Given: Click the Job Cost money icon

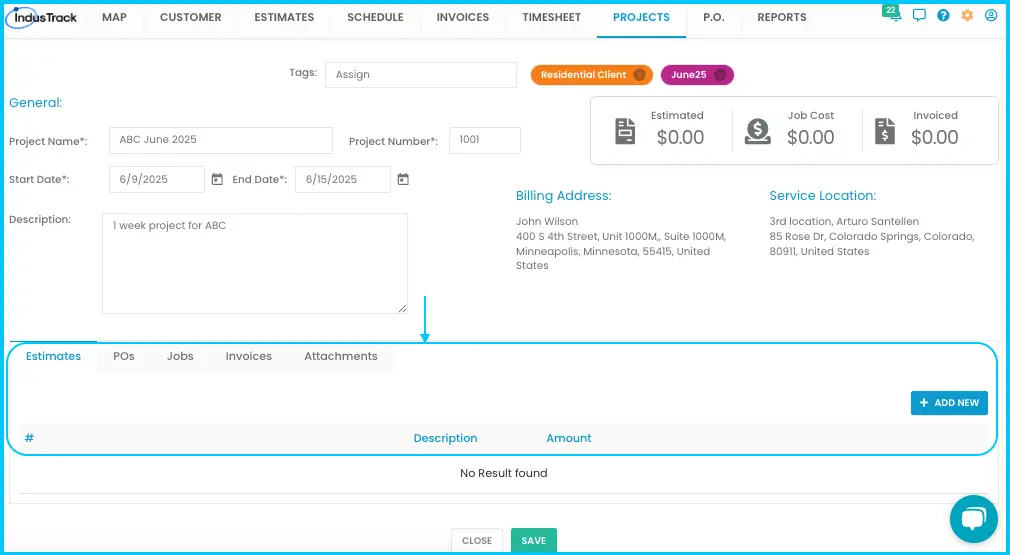Looking at the screenshot, I should (758, 131).
